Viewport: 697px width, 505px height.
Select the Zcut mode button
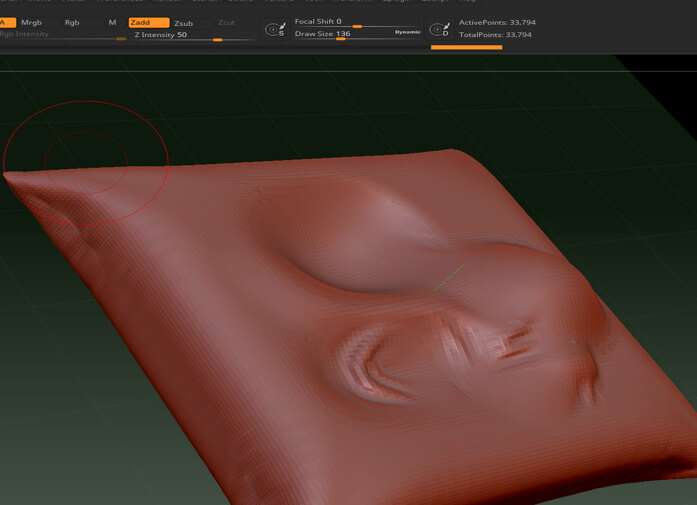227,22
